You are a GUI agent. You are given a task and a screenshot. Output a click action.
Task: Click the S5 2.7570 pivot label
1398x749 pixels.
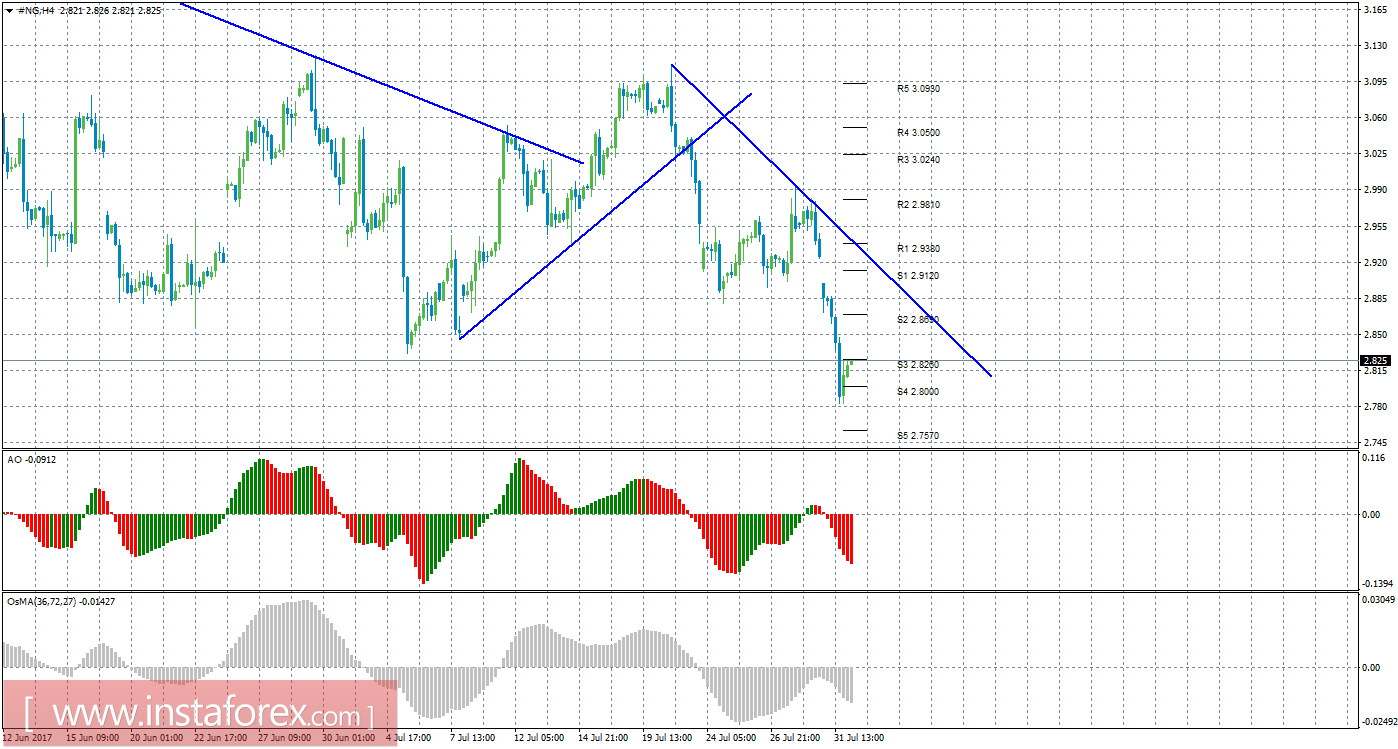[918, 436]
